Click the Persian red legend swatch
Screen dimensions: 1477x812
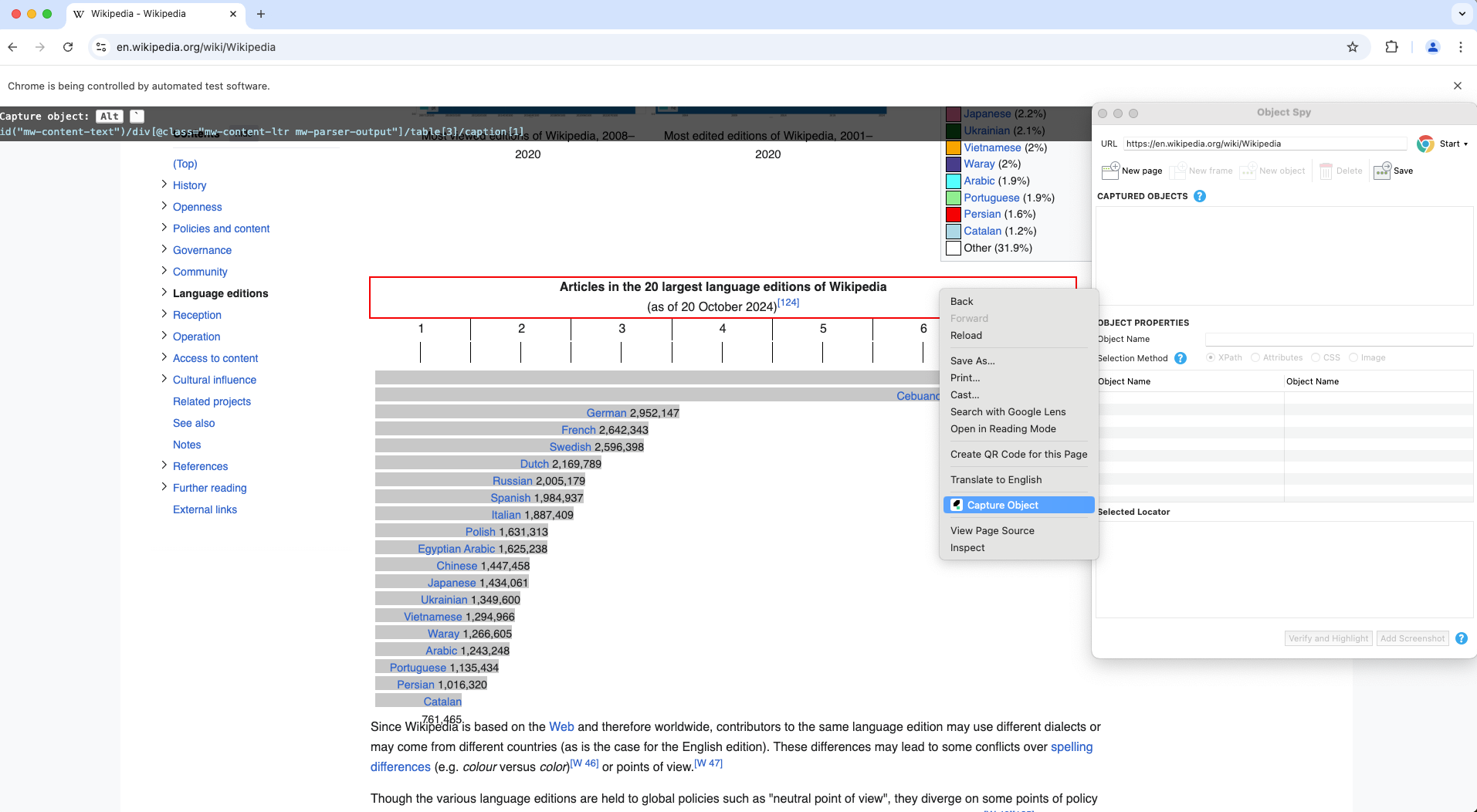coord(954,214)
